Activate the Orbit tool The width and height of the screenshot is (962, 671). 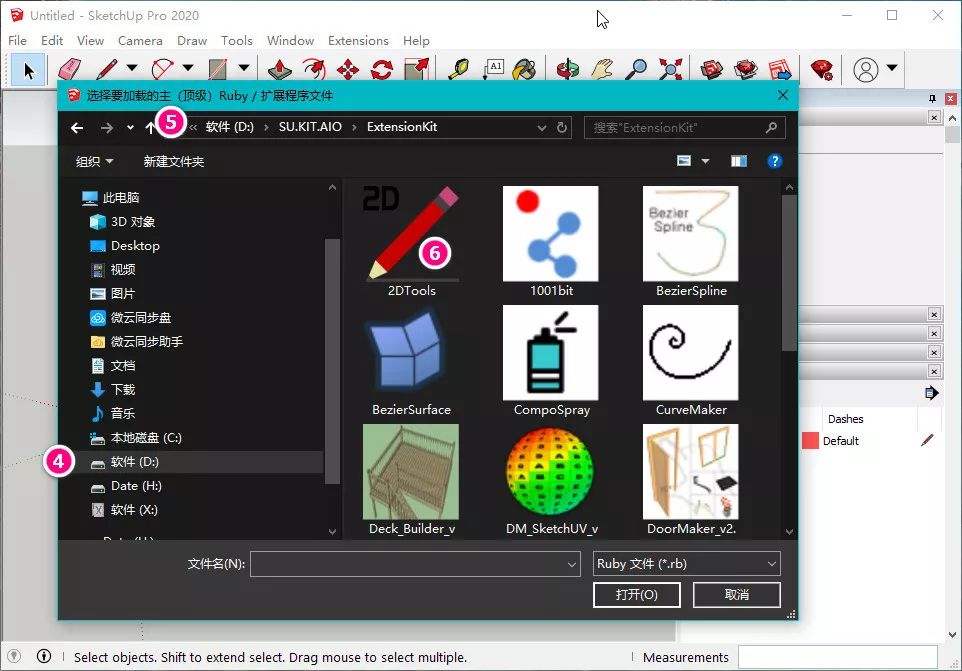568,69
